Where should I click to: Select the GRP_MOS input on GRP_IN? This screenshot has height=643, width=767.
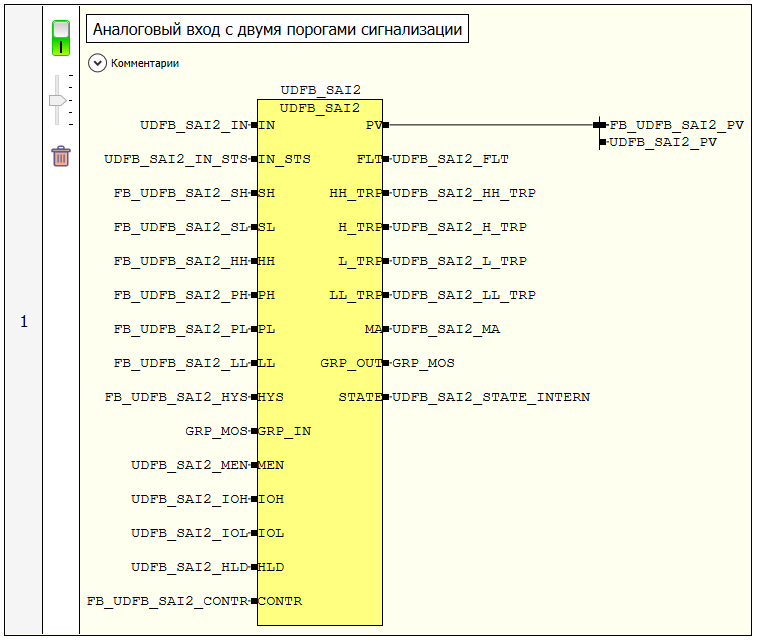coord(217,431)
